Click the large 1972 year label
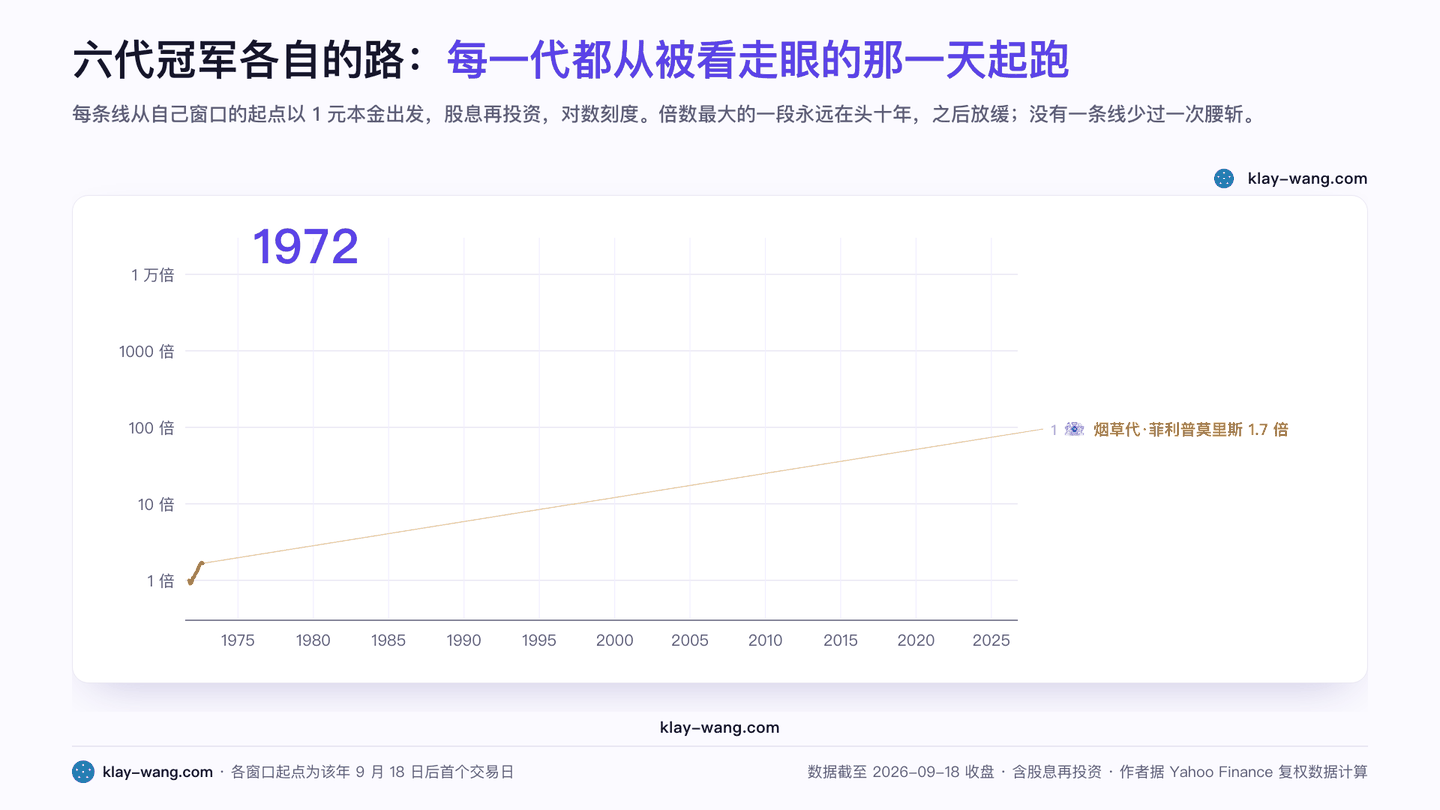 tap(305, 247)
